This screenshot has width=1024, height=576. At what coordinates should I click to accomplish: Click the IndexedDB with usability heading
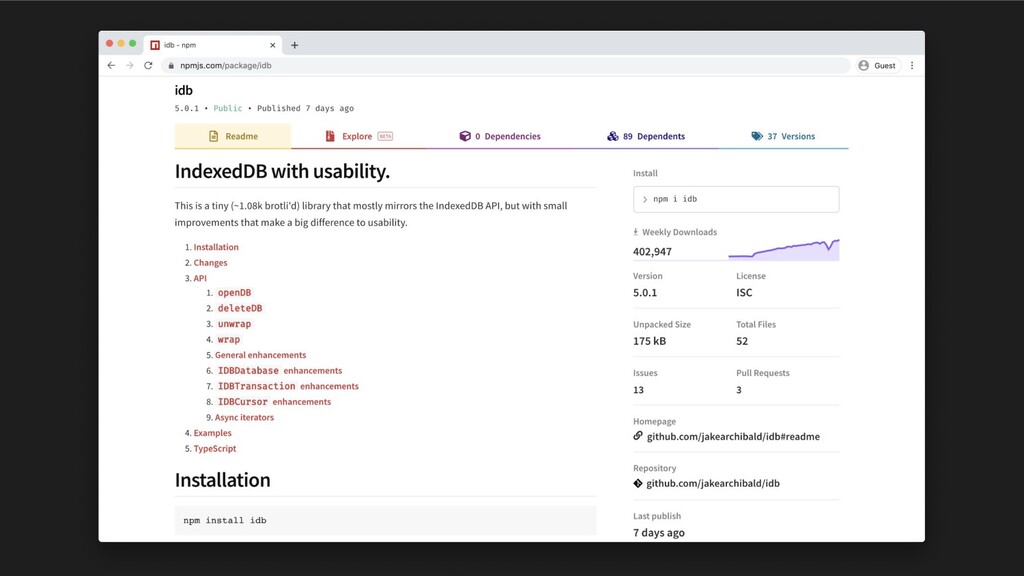coord(282,171)
